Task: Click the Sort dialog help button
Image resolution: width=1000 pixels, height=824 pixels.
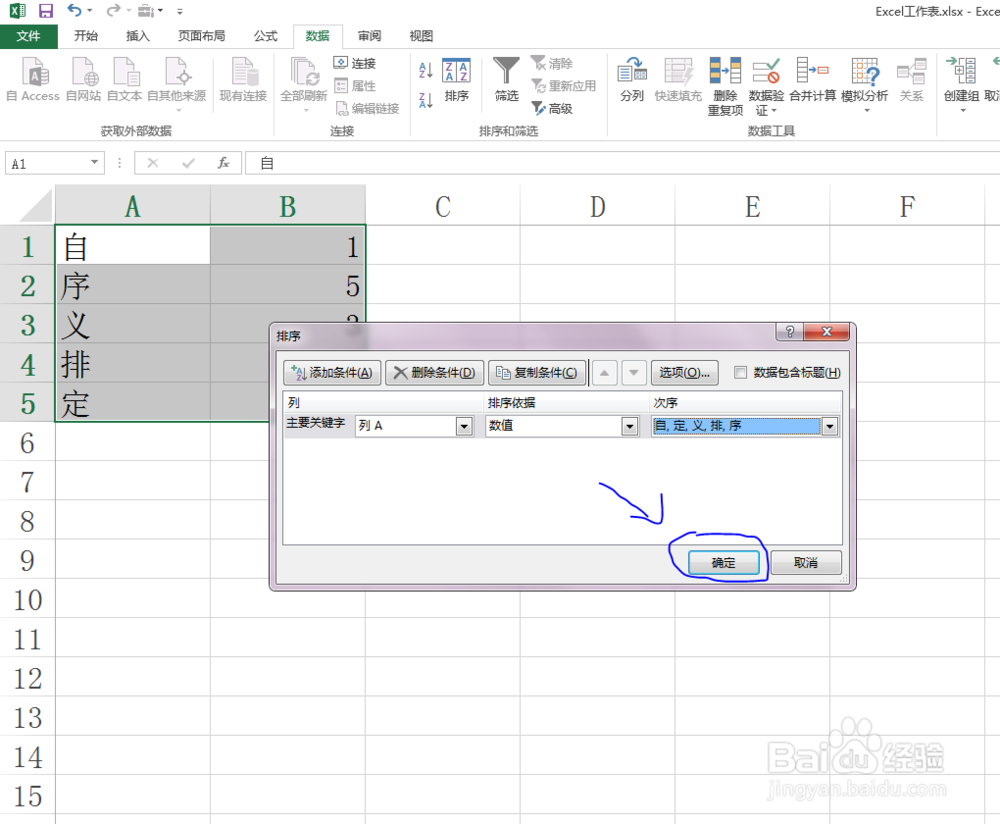Action: (x=790, y=332)
